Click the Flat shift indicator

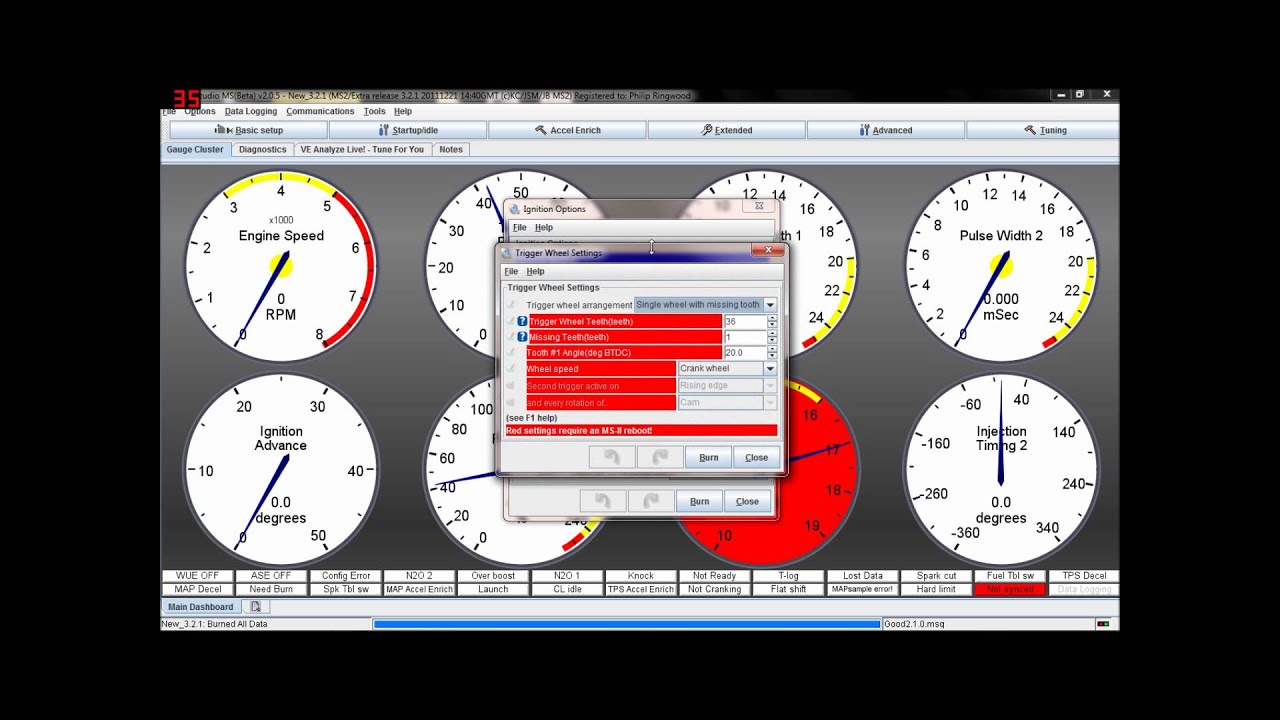[789, 589]
